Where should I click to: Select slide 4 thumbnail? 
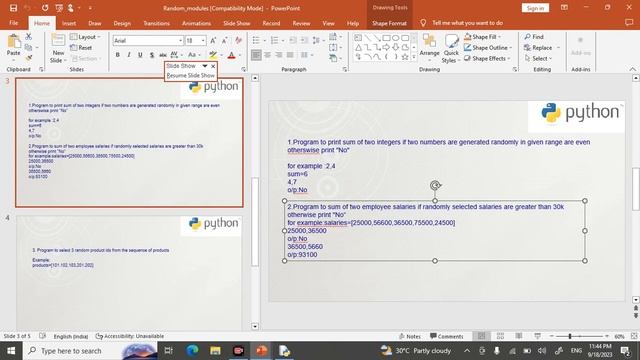(x=129, y=272)
